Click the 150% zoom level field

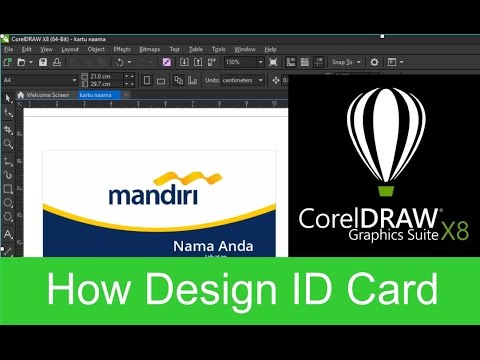tap(240, 62)
